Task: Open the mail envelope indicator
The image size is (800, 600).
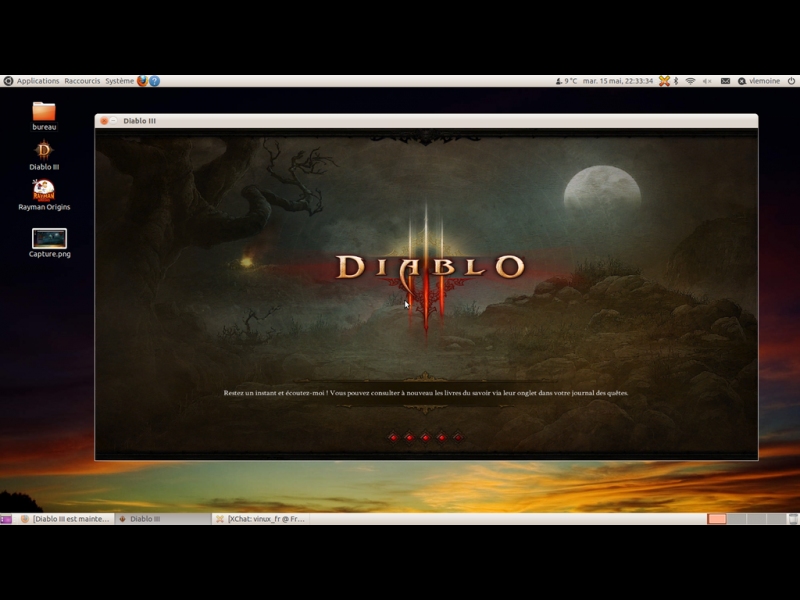Action: [725, 81]
